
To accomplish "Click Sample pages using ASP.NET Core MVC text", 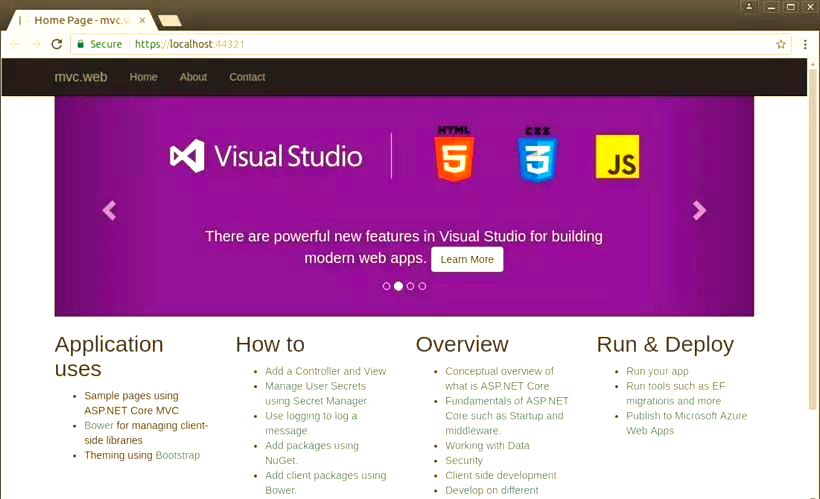I will click(x=131, y=403).
